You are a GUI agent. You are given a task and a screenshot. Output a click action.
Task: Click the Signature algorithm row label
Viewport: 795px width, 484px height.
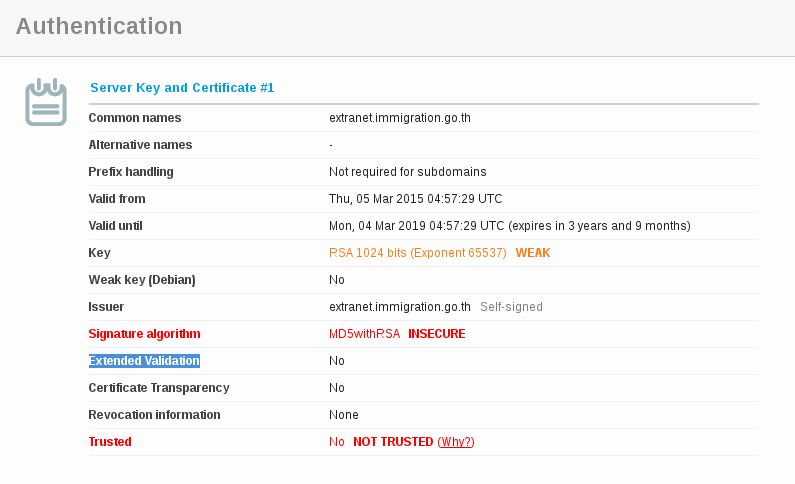[144, 334]
